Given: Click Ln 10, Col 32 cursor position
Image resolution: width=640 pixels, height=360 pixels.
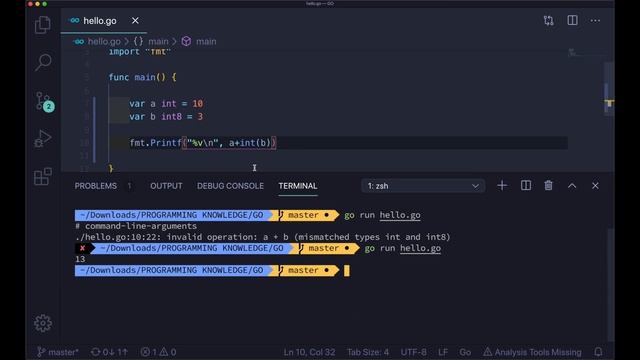Looking at the screenshot, I should pos(309,352).
